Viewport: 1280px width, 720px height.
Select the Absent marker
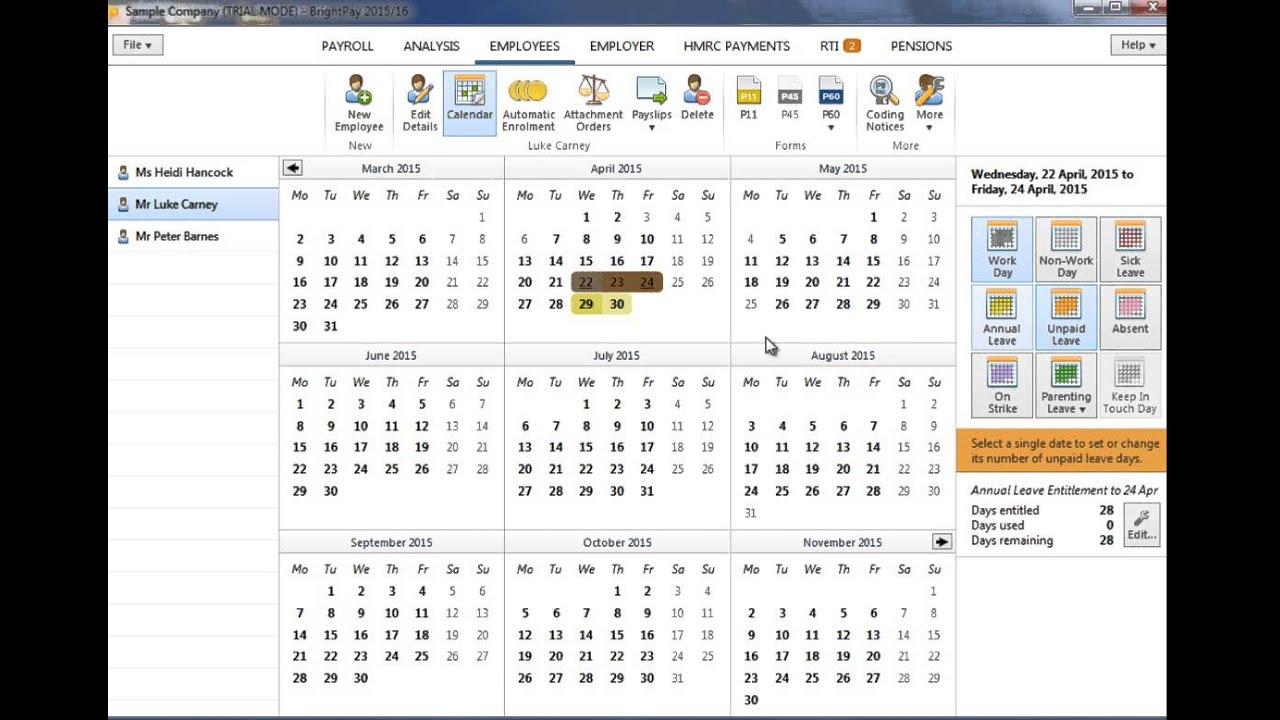tap(1130, 317)
